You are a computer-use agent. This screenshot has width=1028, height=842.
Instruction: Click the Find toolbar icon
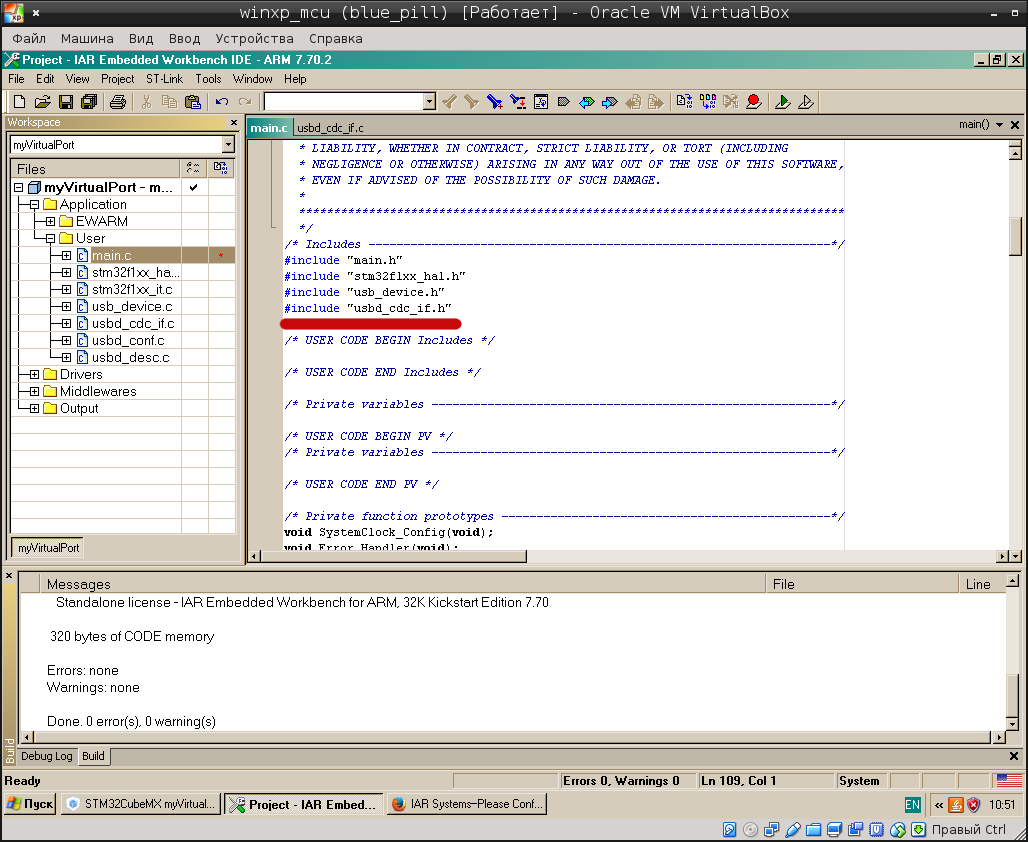495,102
